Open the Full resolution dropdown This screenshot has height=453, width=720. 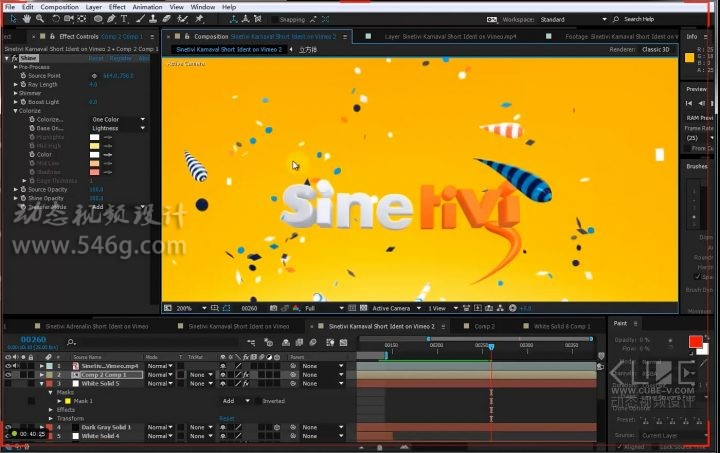324,308
